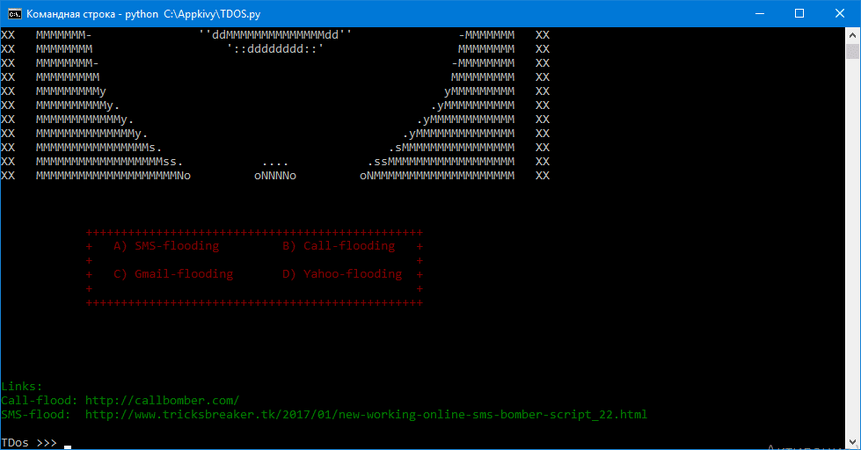Click the 'TDos >>>' prompt text
Screen dimensions: 861x450
coord(29,442)
